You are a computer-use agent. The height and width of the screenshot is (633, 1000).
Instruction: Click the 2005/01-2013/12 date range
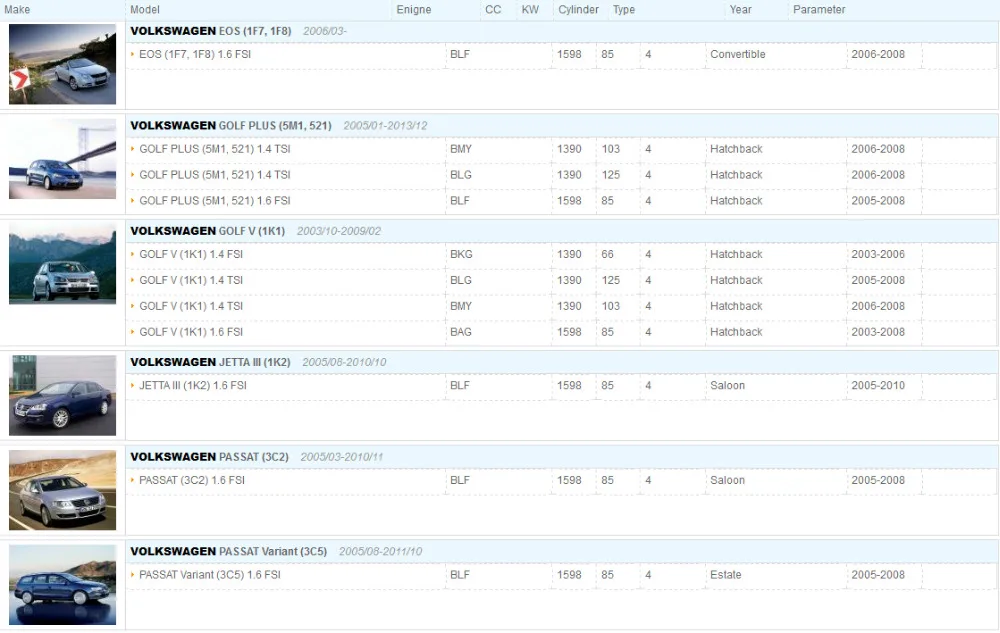coord(385,126)
